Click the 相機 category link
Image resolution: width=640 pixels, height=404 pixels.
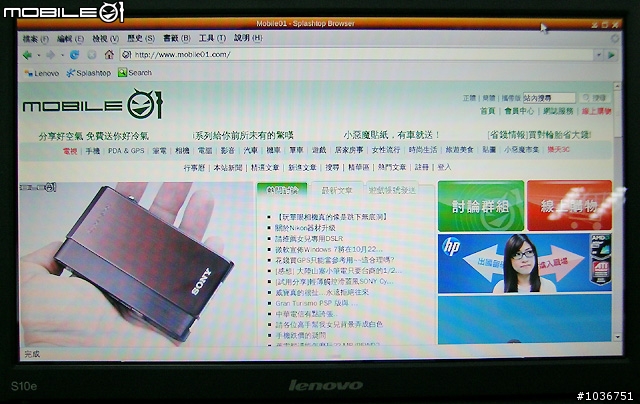(182, 151)
